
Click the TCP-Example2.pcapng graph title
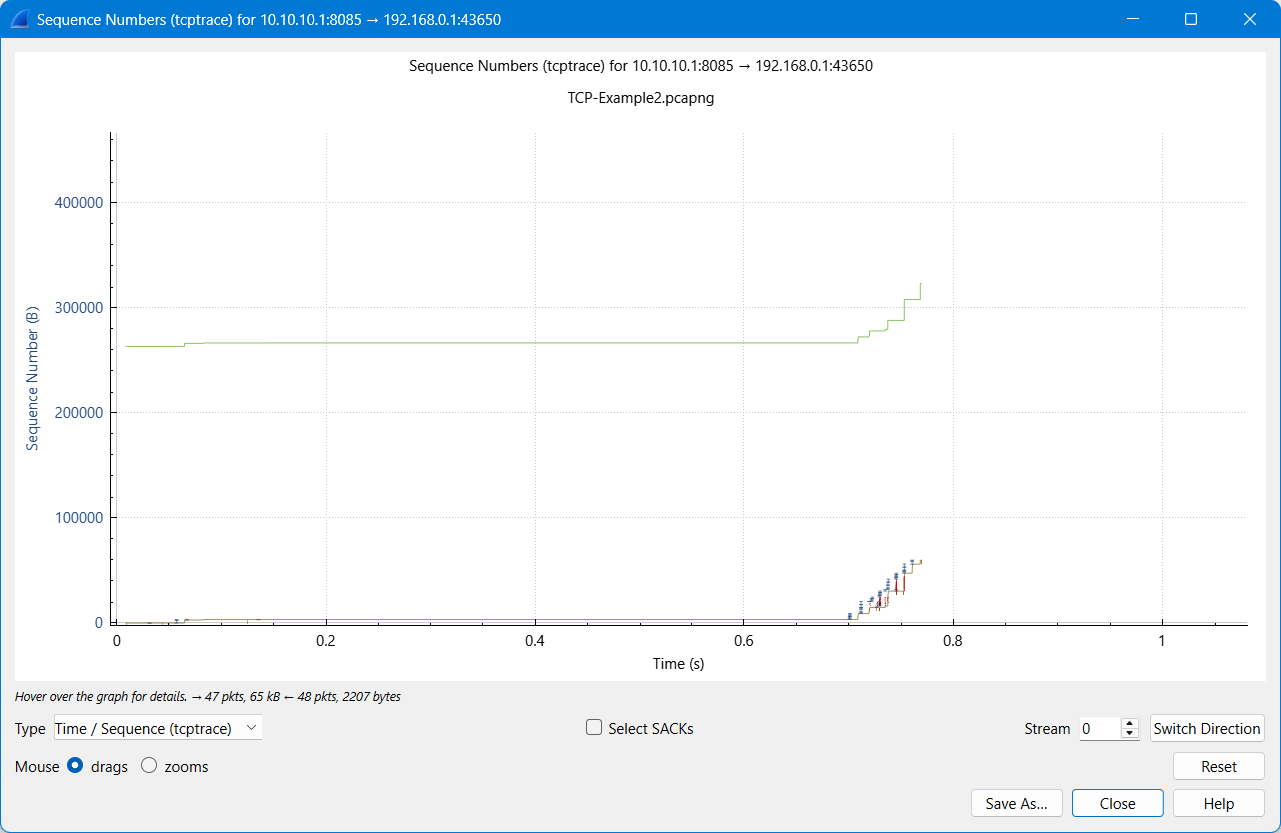[640, 98]
